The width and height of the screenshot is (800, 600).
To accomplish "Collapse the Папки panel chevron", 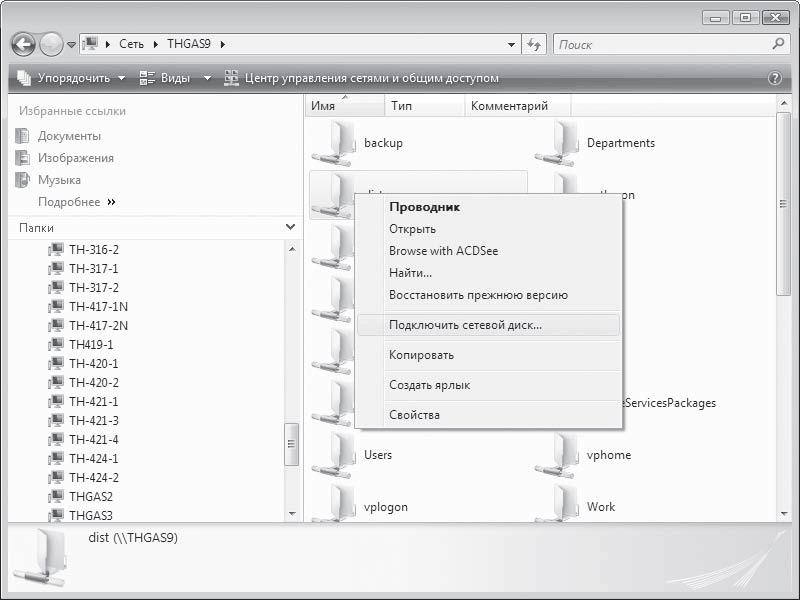I will point(290,227).
